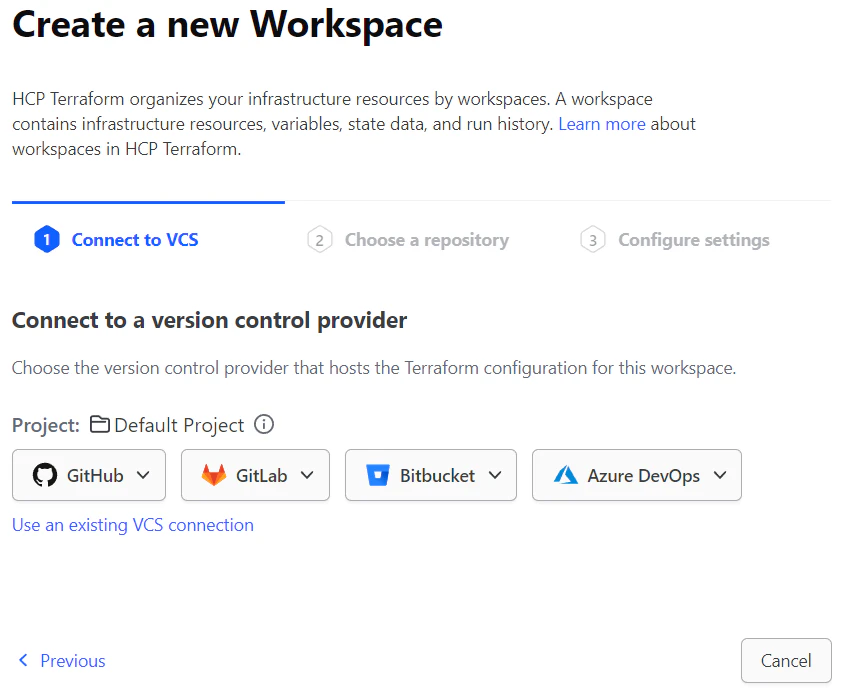Go back with the Previous link
Viewport: 848px width, 696px height.
click(x=72, y=660)
